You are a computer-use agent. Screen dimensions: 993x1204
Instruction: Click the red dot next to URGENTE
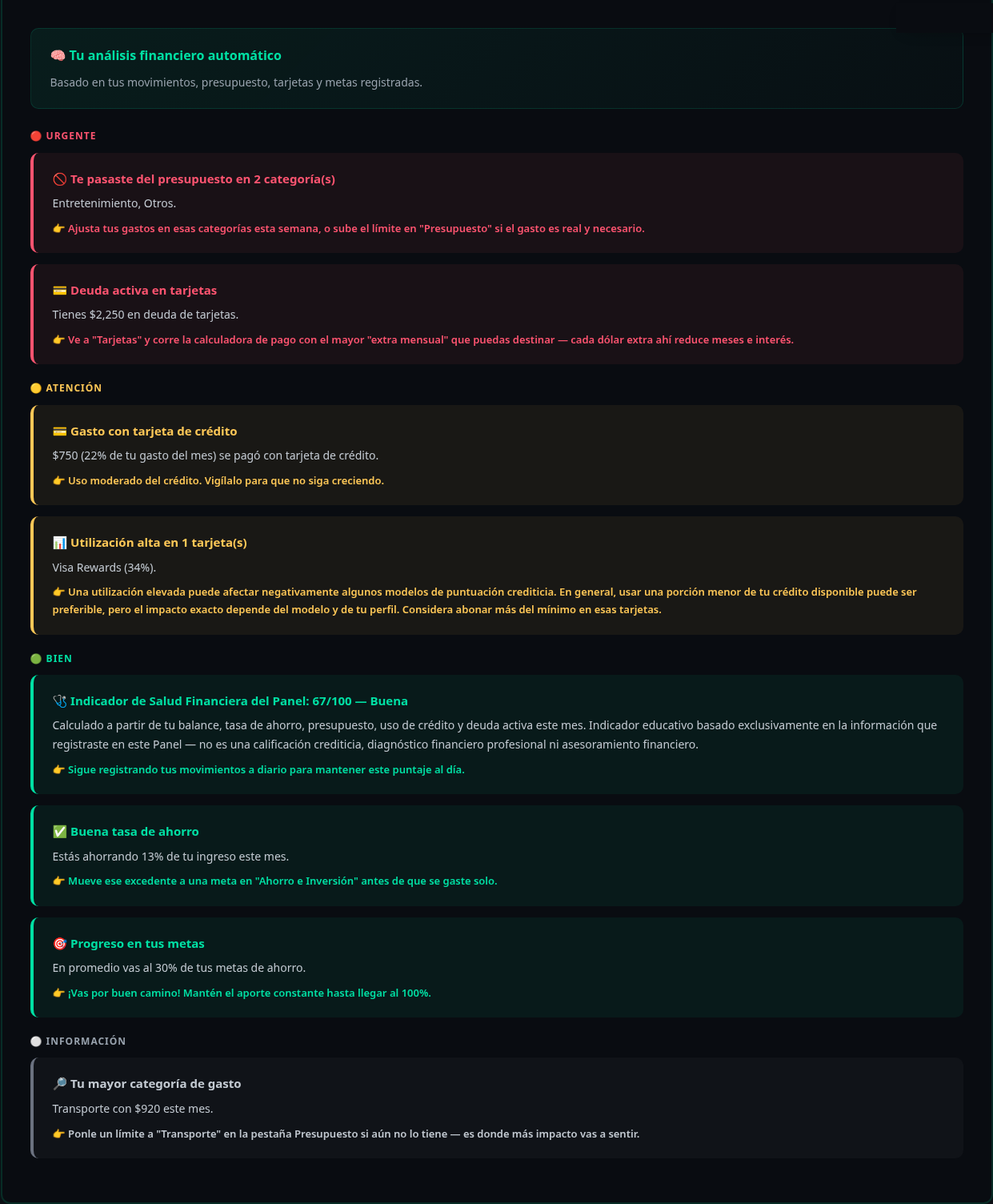(x=36, y=136)
